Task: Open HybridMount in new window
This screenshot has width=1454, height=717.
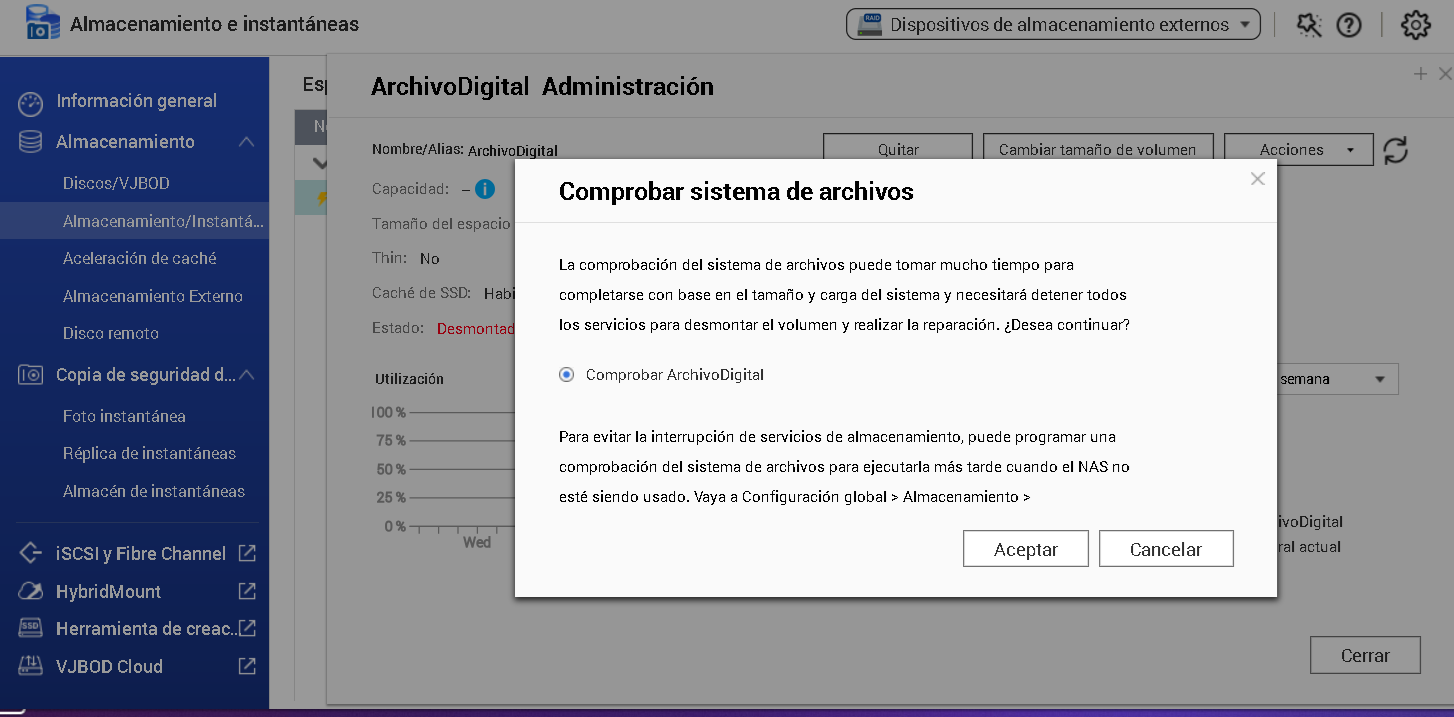Action: pos(247,591)
